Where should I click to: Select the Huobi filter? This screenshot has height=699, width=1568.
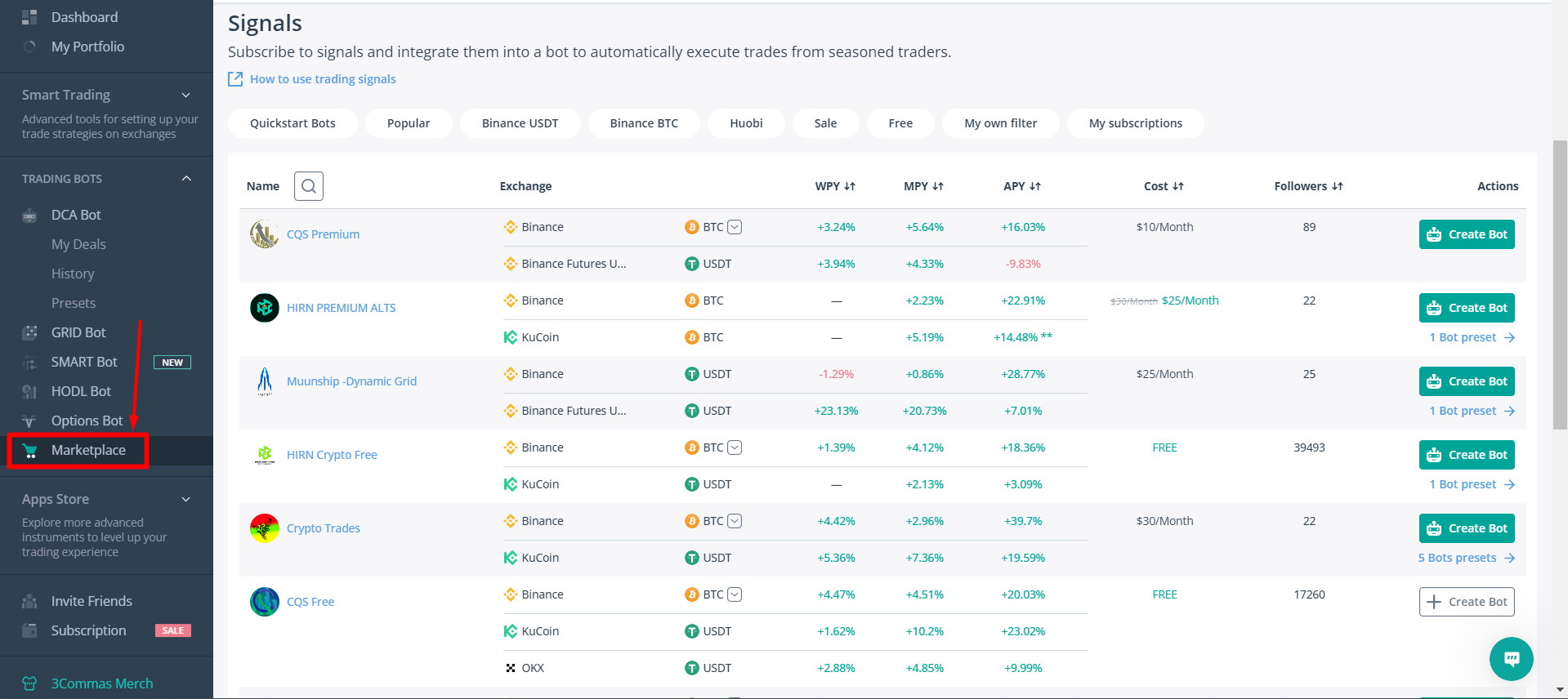pos(746,123)
